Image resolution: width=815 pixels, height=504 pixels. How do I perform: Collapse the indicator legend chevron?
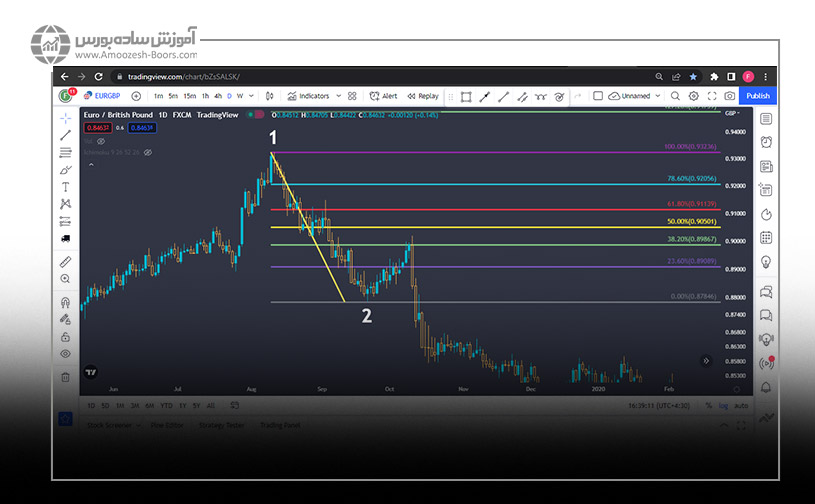tap(90, 164)
